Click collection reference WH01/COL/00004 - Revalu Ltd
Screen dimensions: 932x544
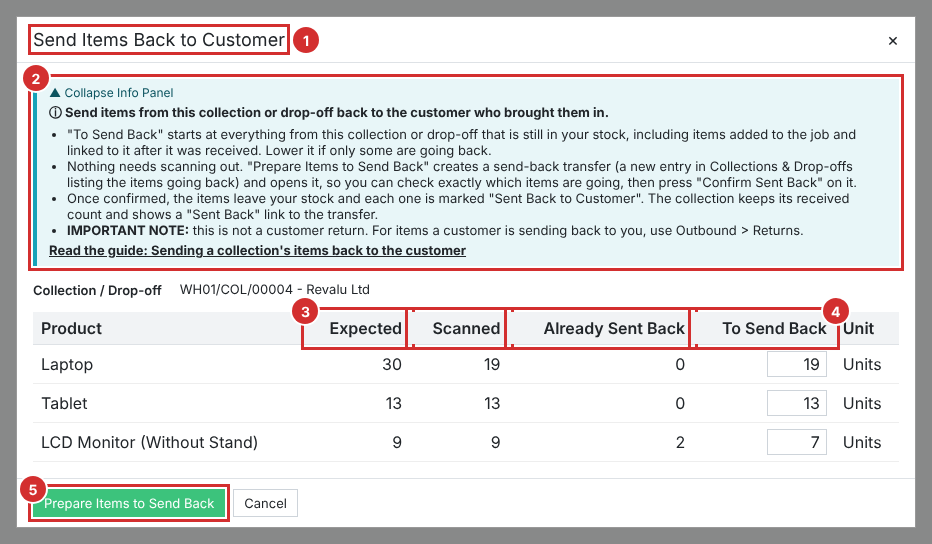click(x=275, y=290)
